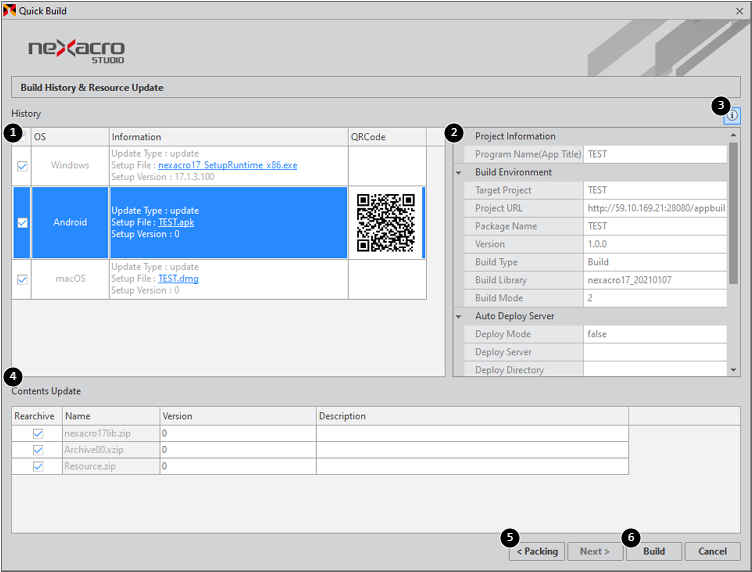The width and height of the screenshot is (752, 572).
Task: Click the Build button
Action: (x=654, y=551)
